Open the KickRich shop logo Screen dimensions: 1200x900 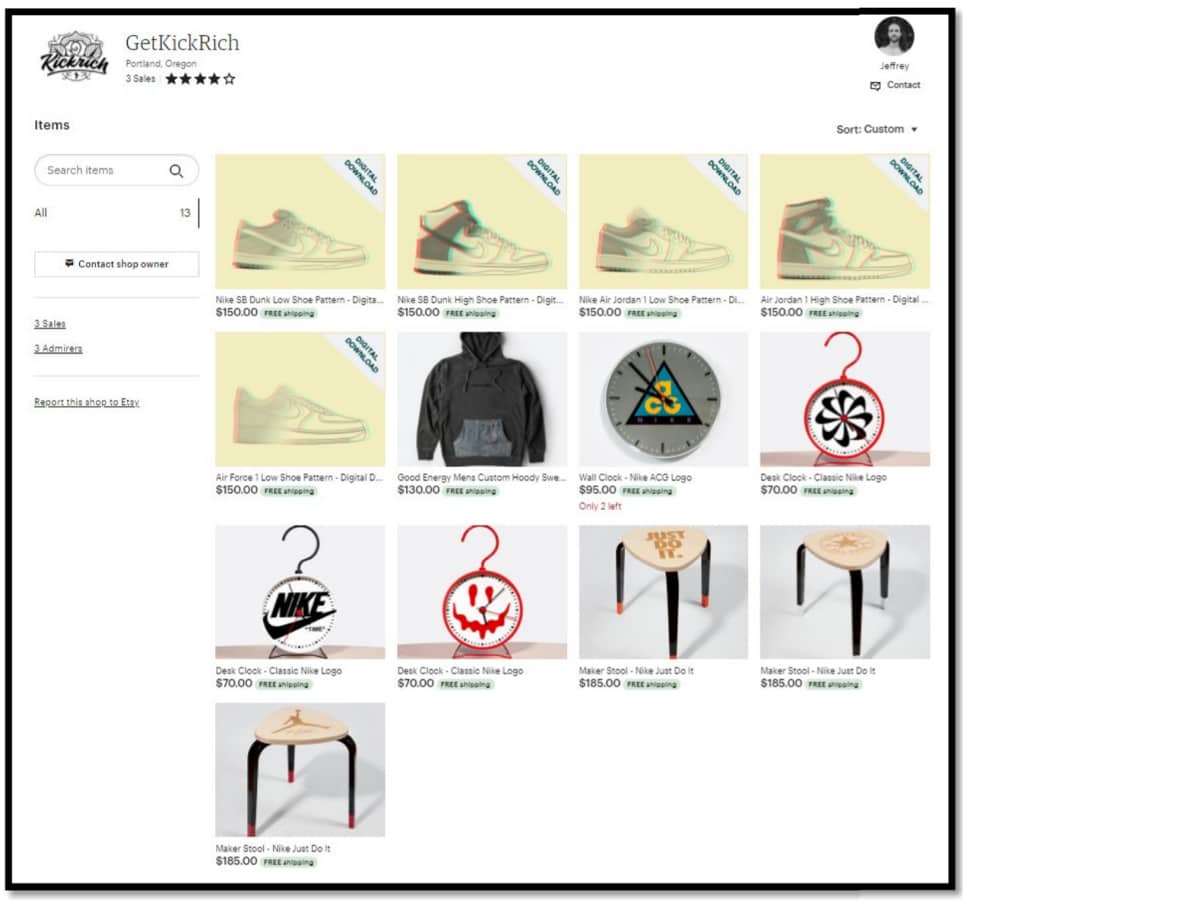coord(74,57)
